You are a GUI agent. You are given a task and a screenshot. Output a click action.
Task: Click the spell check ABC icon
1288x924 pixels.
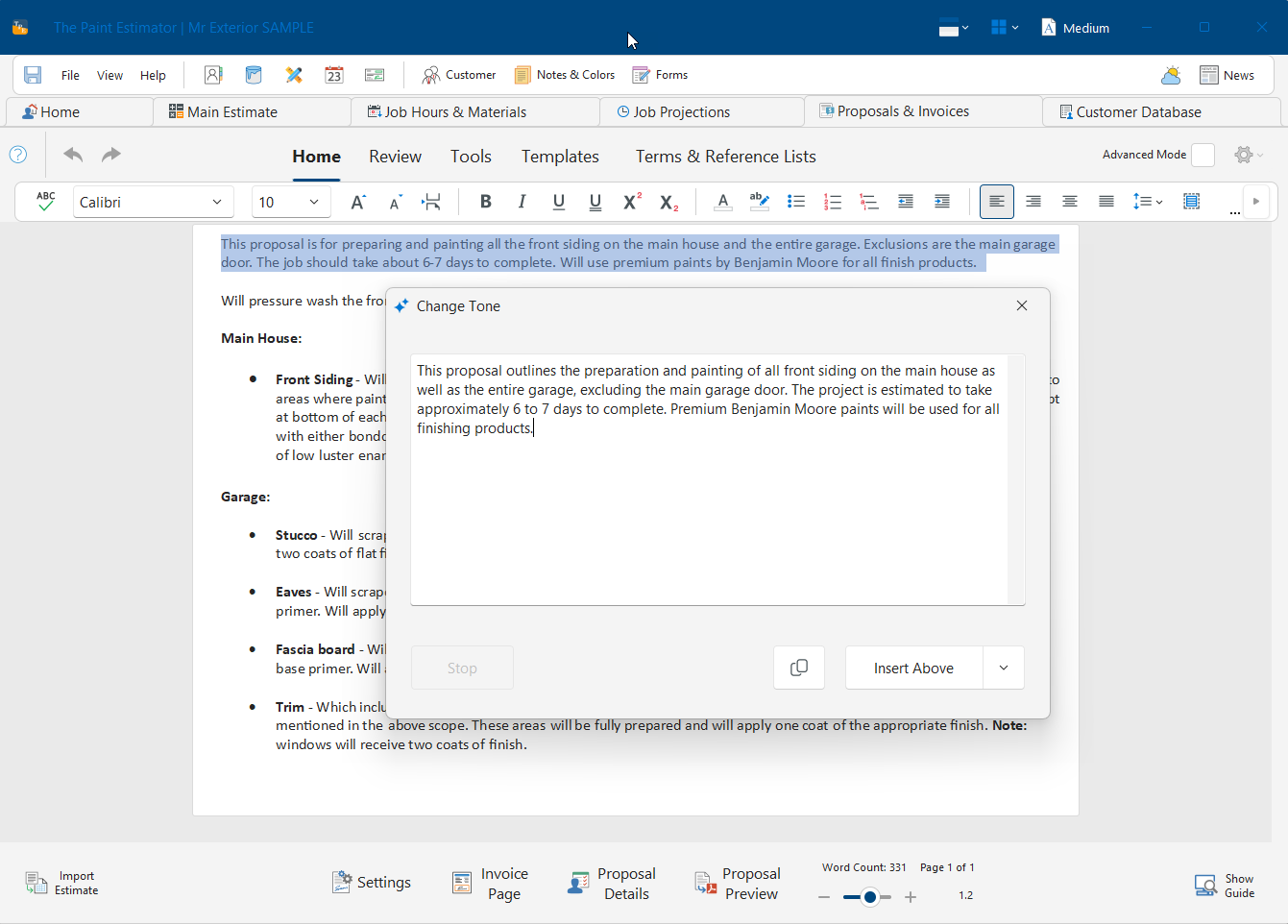tap(45, 202)
